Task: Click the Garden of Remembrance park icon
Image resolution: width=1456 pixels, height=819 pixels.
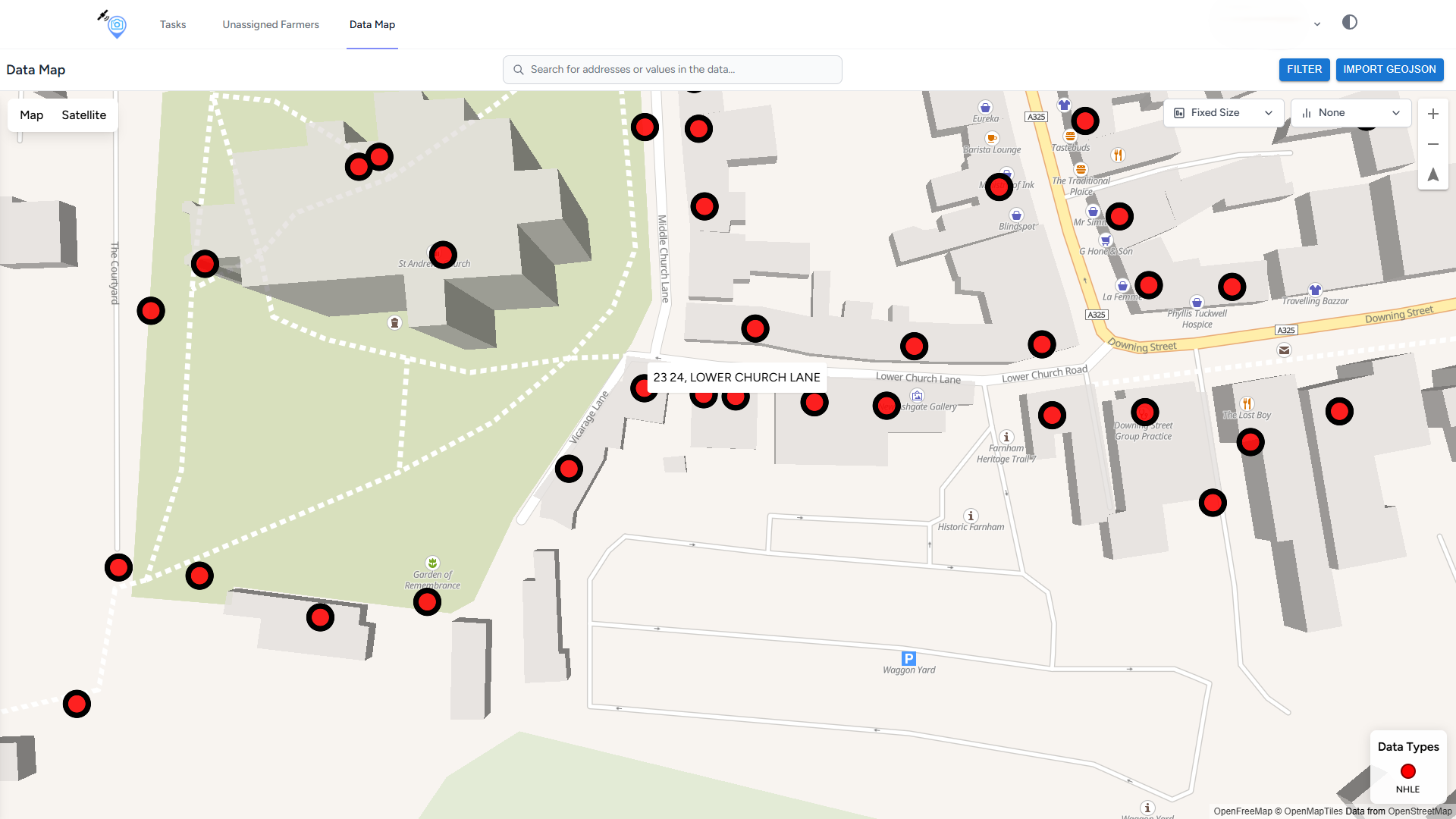Action: coord(432,563)
